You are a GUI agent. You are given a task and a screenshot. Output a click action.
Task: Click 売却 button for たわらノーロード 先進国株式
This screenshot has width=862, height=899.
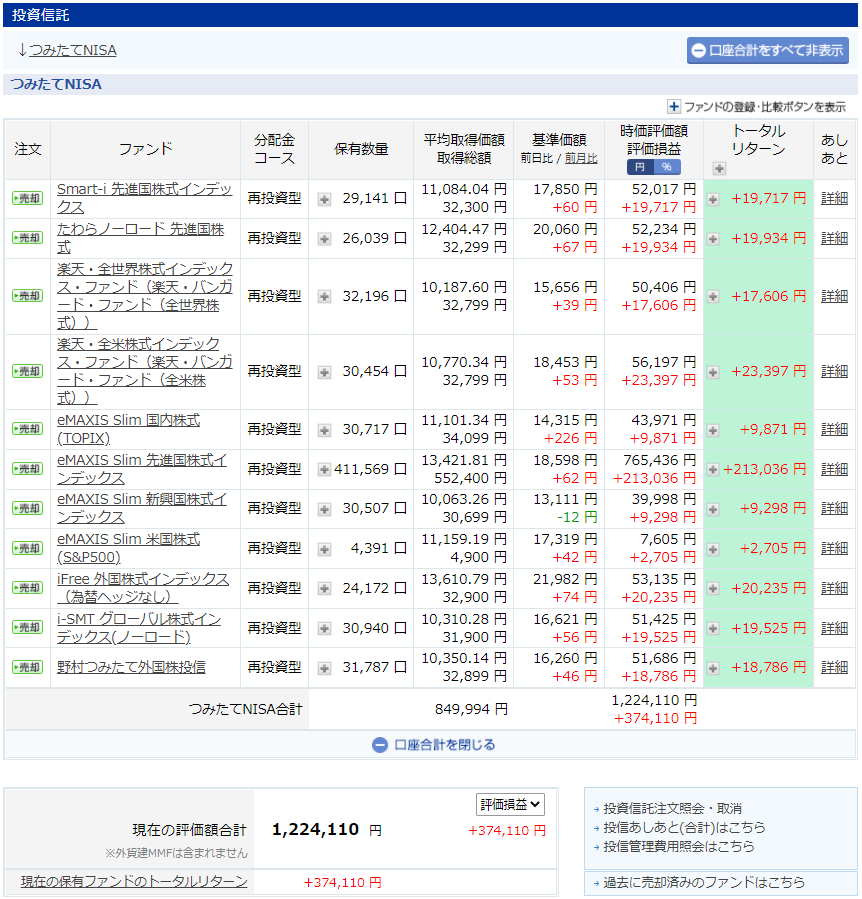coord(28,238)
